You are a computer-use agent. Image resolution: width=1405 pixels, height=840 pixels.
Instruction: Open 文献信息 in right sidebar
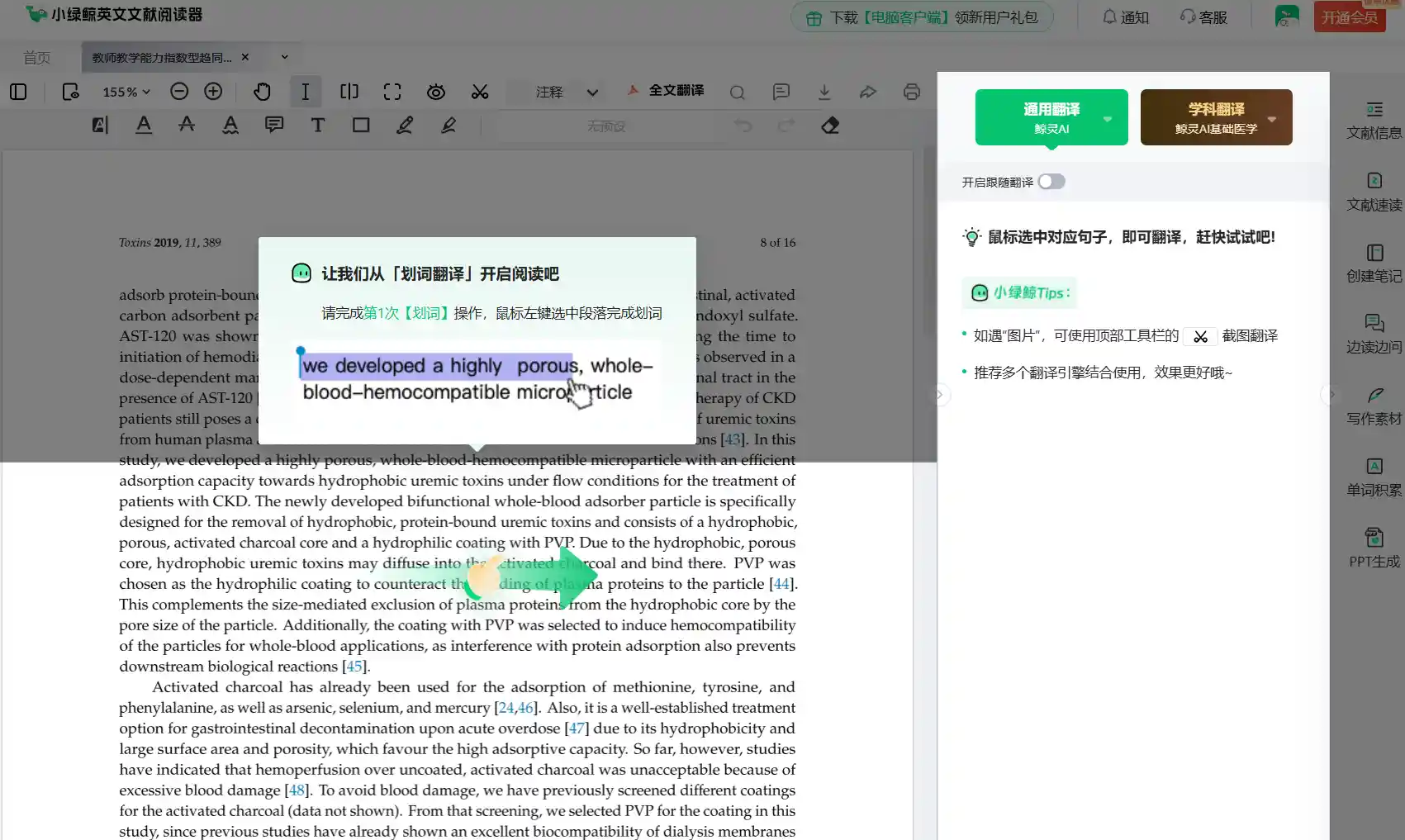[1374, 120]
